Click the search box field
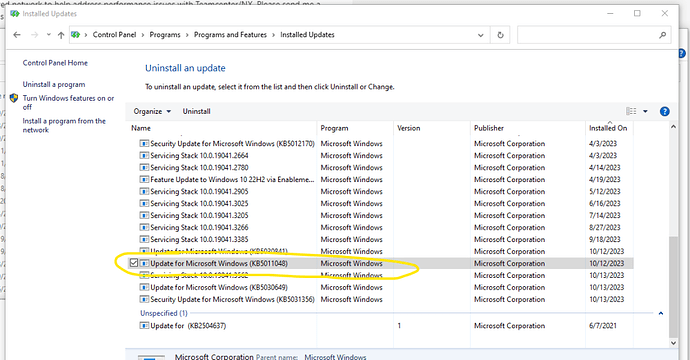Screen dimensions: 690x360 pos(594,35)
